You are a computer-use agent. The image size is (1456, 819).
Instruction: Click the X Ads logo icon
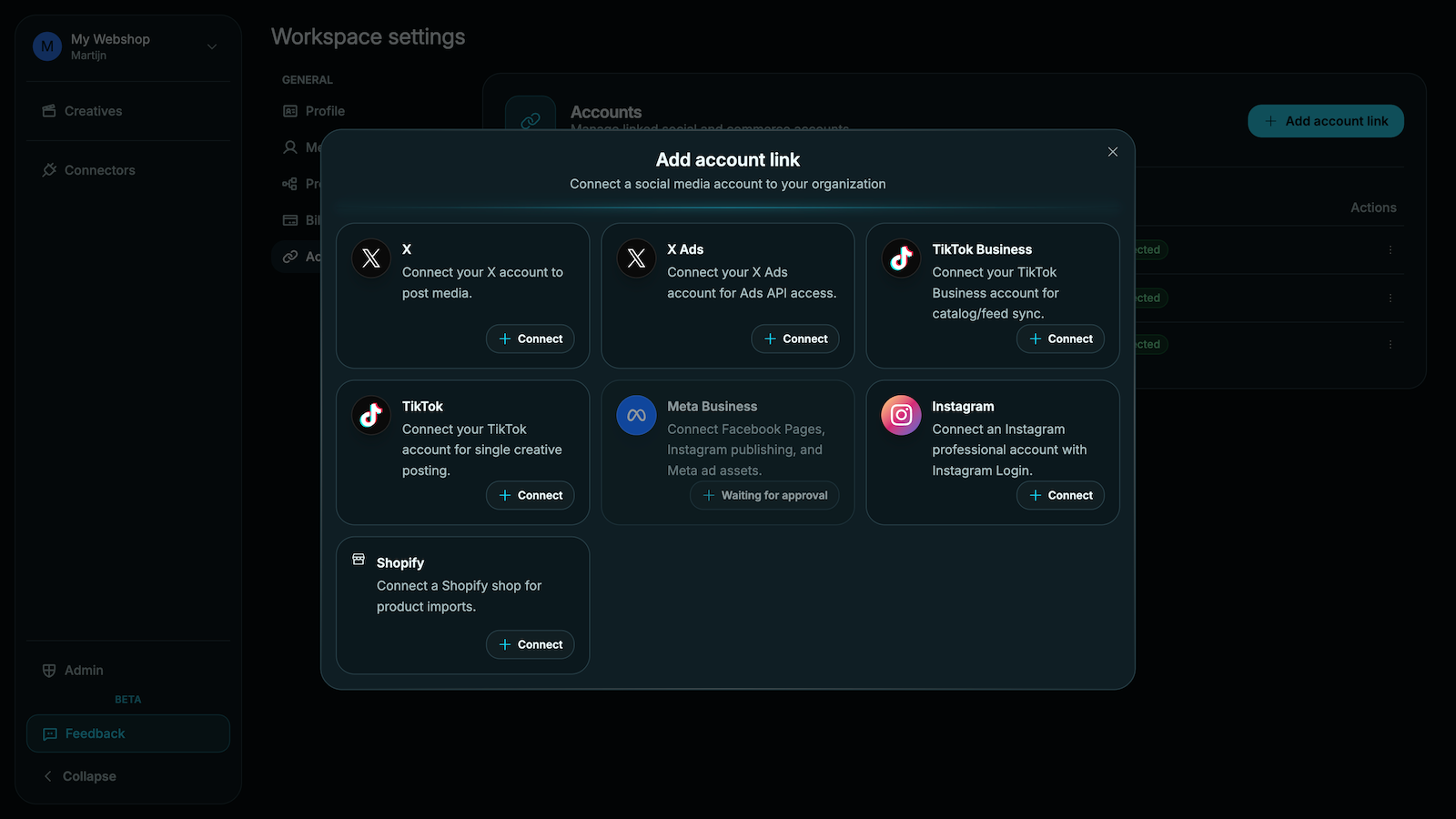(636, 258)
